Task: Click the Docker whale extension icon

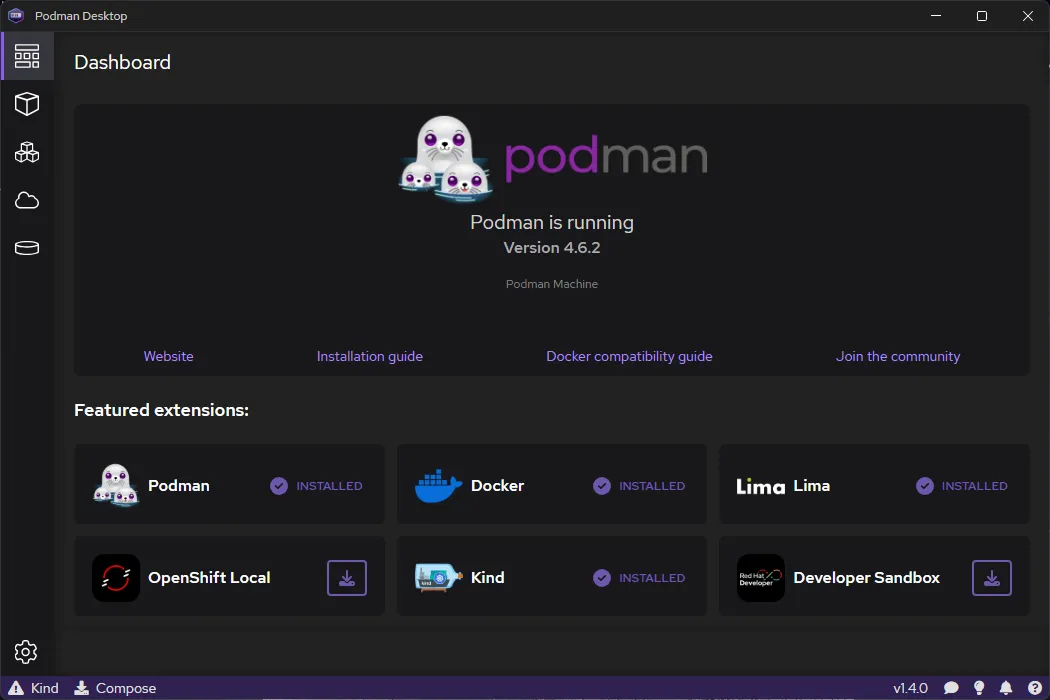Action: (x=439, y=486)
